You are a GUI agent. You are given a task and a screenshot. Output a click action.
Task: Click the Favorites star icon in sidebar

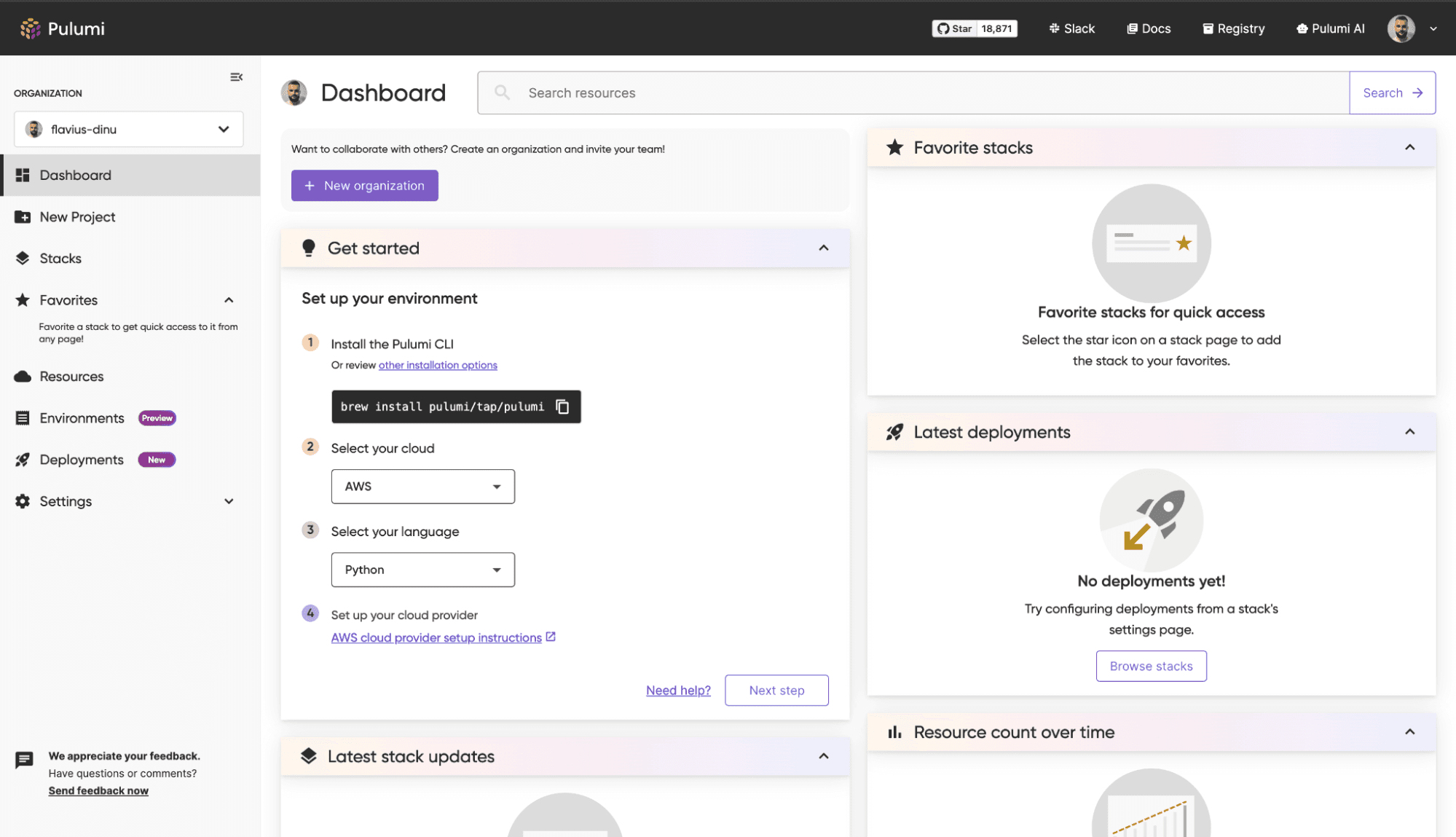click(x=23, y=299)
